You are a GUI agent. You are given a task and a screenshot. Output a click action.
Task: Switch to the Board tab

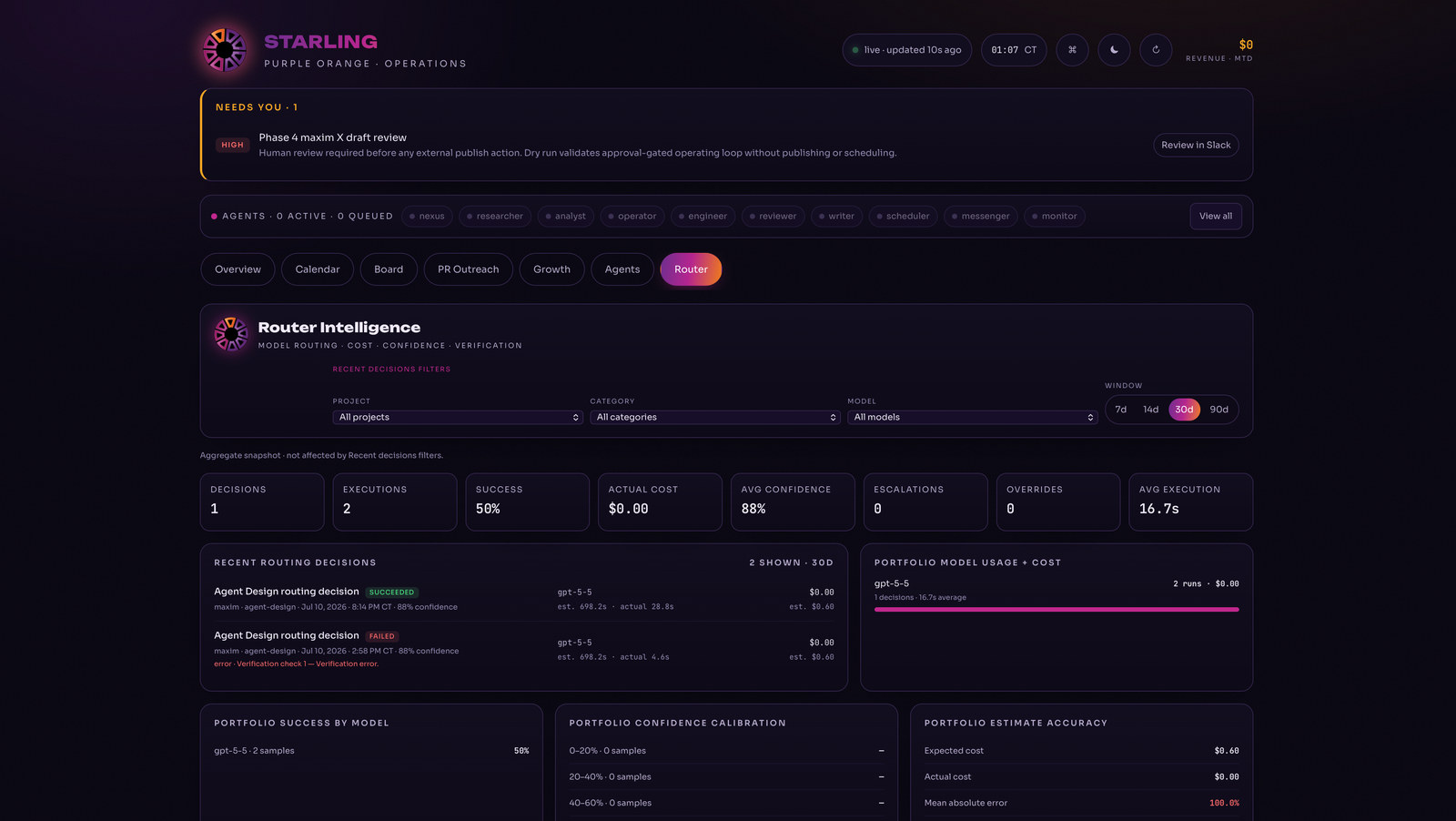[x=389, y=269]
